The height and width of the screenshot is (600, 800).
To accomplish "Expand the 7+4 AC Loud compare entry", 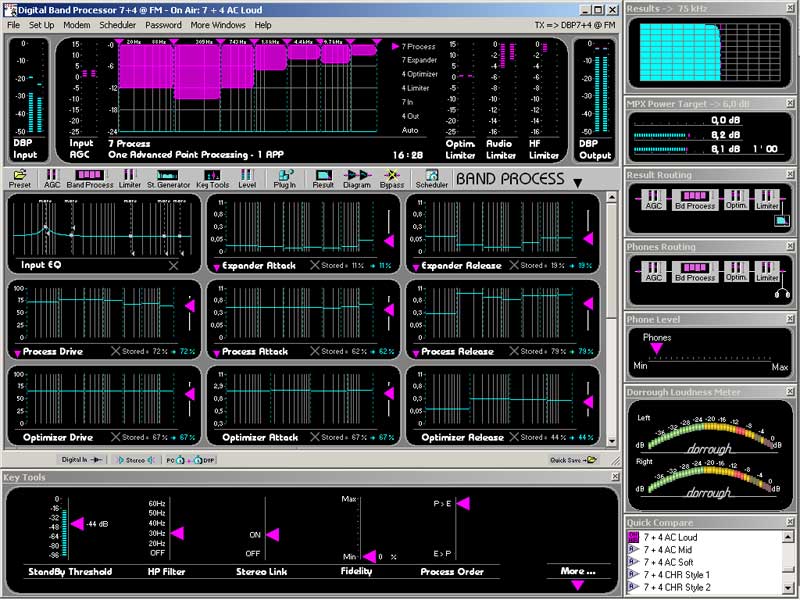I will [633, 537].
